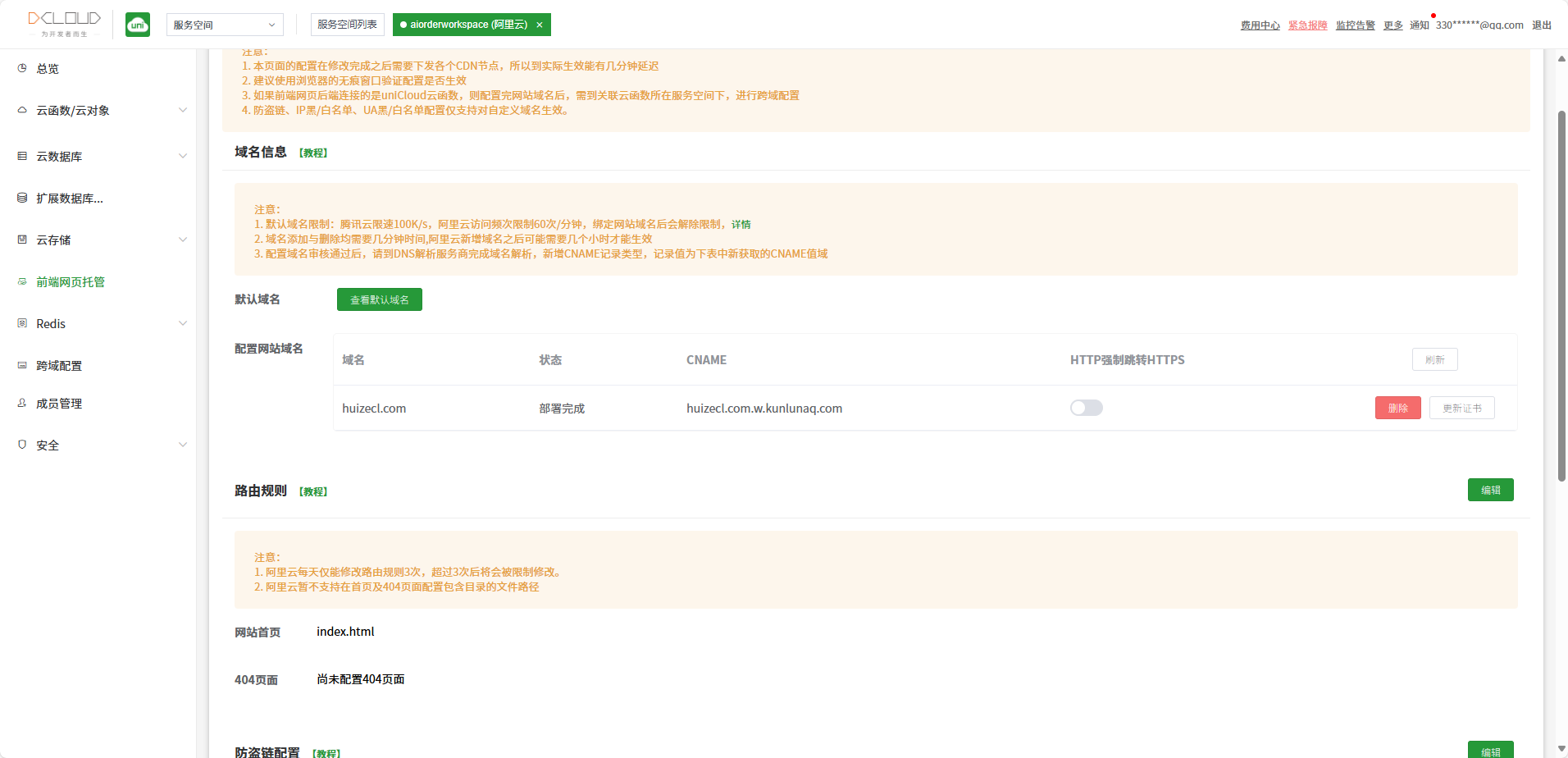Click the 安全 shield icon

(x=22, y=445)
